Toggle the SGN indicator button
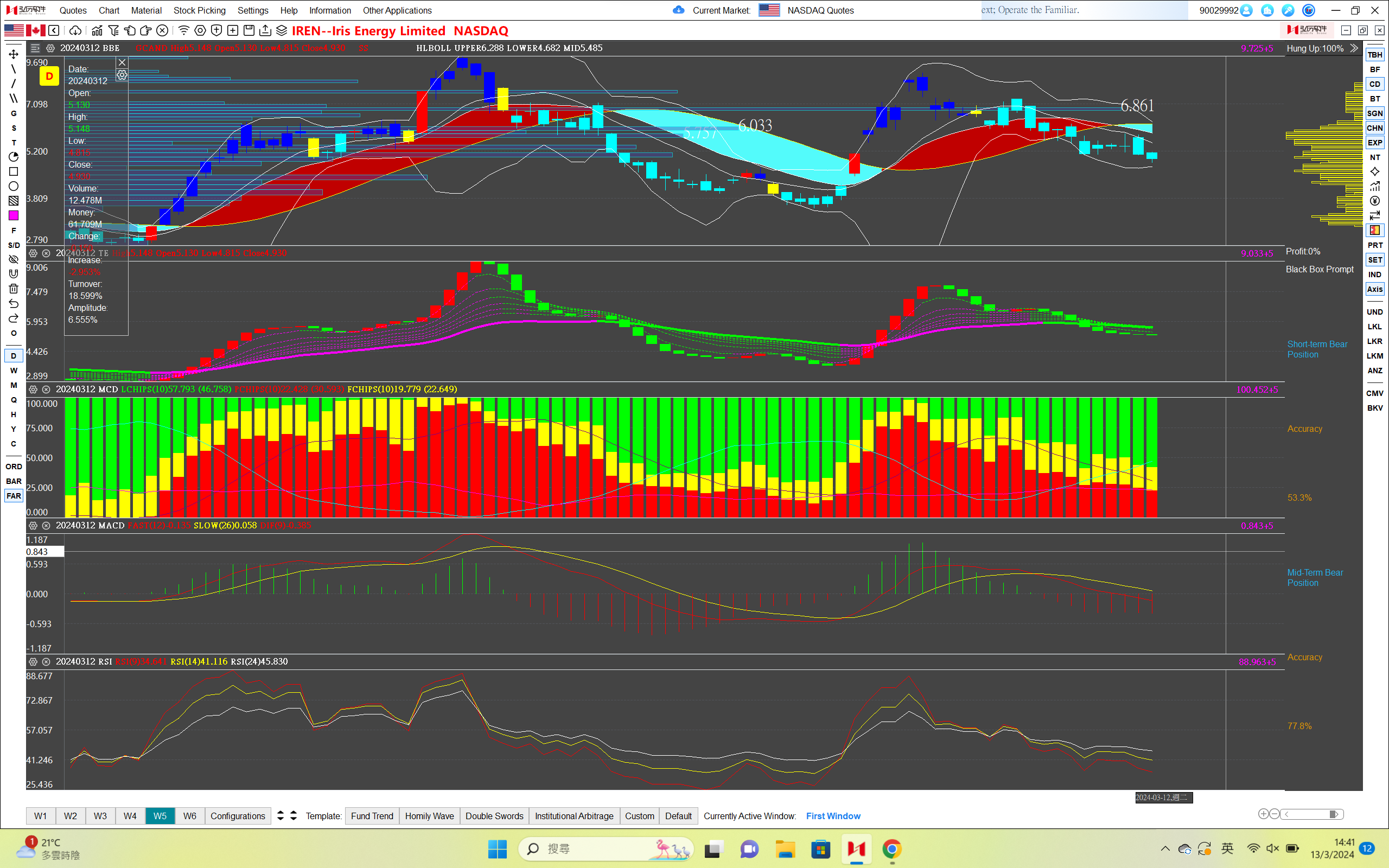 1375,113
